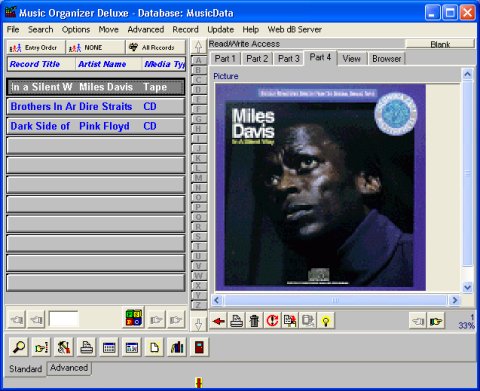Click the picture pane vertical scrollbar down arrow
480x391 pixels.
click(x=468, y=287)
